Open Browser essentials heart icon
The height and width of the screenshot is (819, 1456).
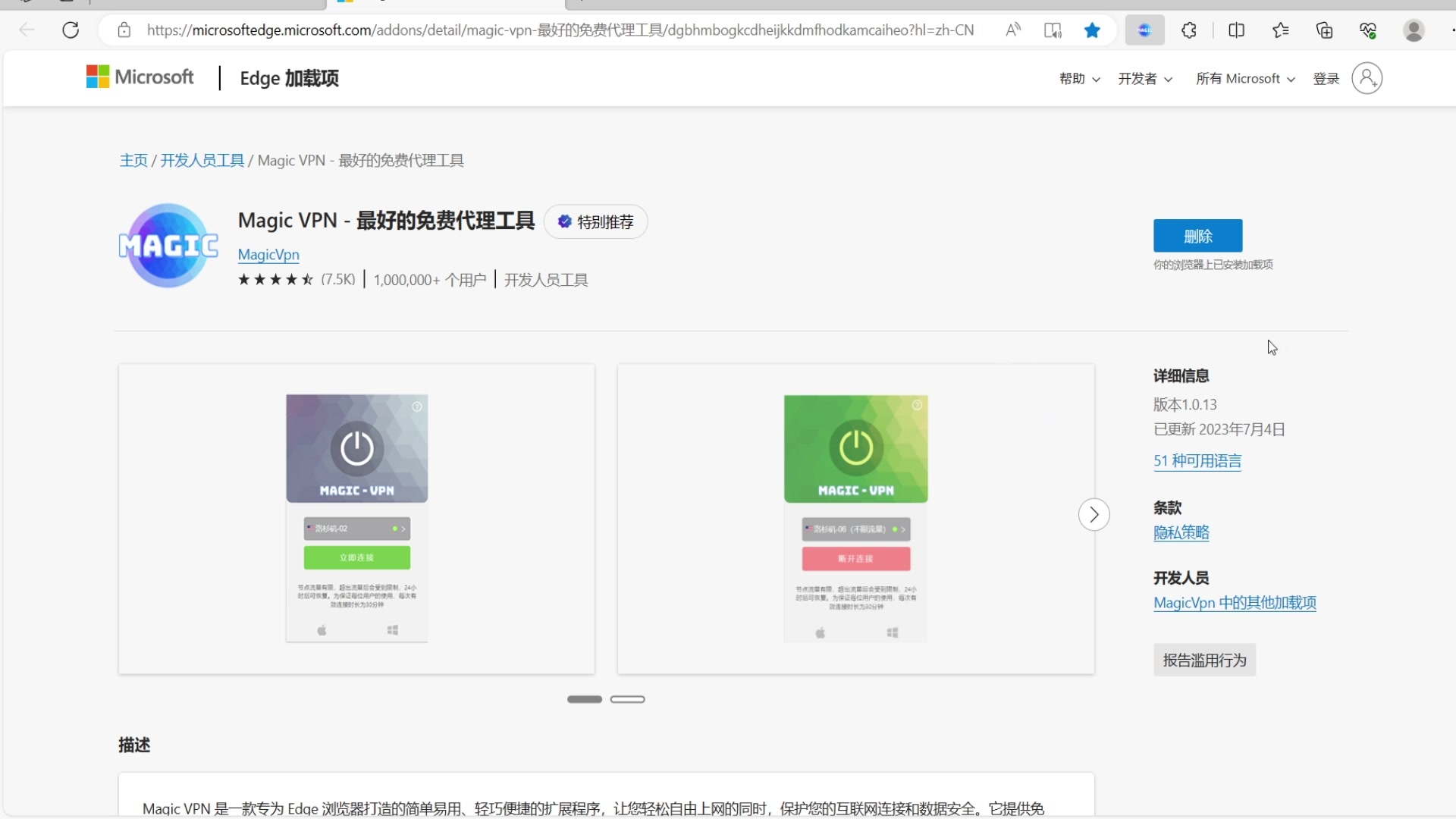click(1368, 30)
